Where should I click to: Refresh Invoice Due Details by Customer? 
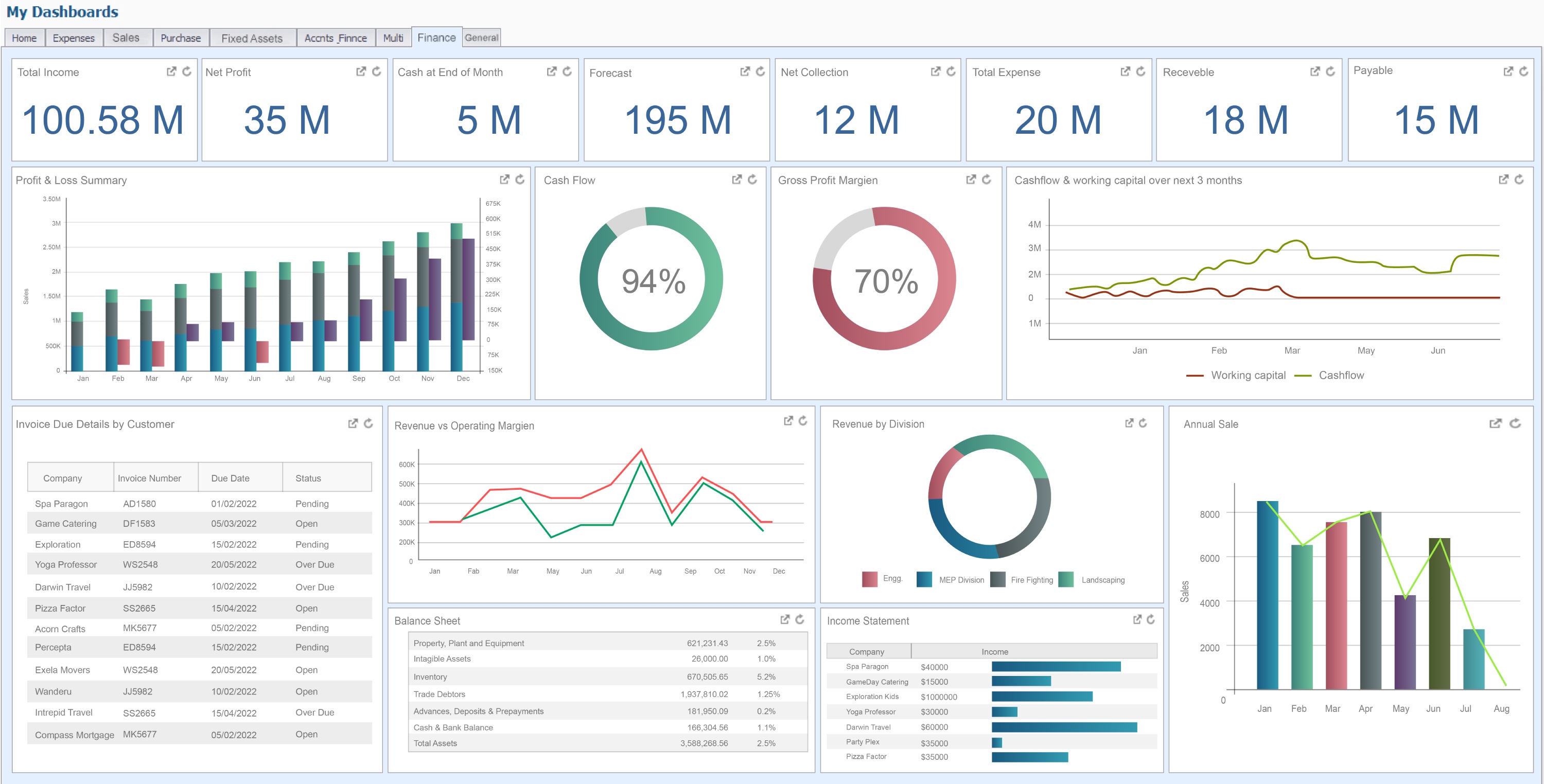coord(368,423)
